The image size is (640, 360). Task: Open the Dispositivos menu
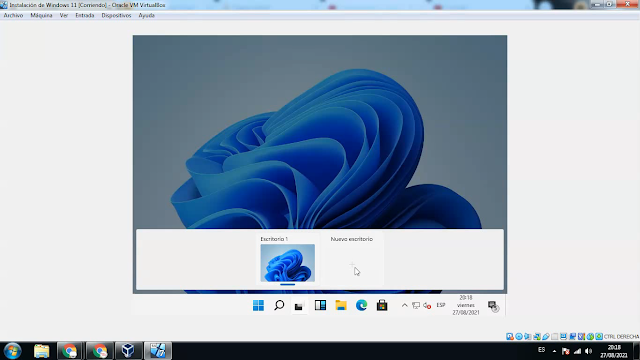[116, 16]
